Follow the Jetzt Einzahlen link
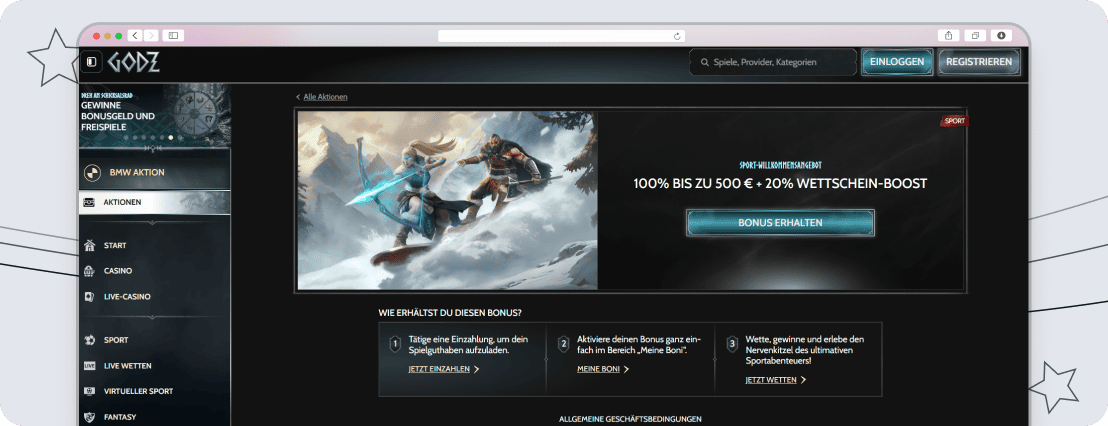The width and height of the screenshot is (1108, 426). pyautogui.click(x=439, y=369)
